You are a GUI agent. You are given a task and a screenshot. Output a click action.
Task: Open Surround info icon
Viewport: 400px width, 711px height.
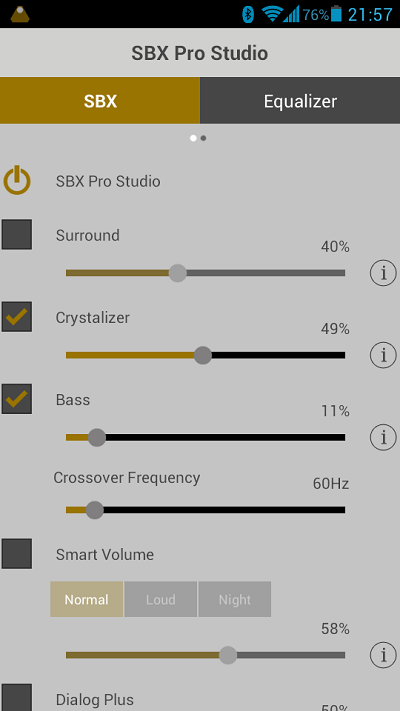(383, 273)
